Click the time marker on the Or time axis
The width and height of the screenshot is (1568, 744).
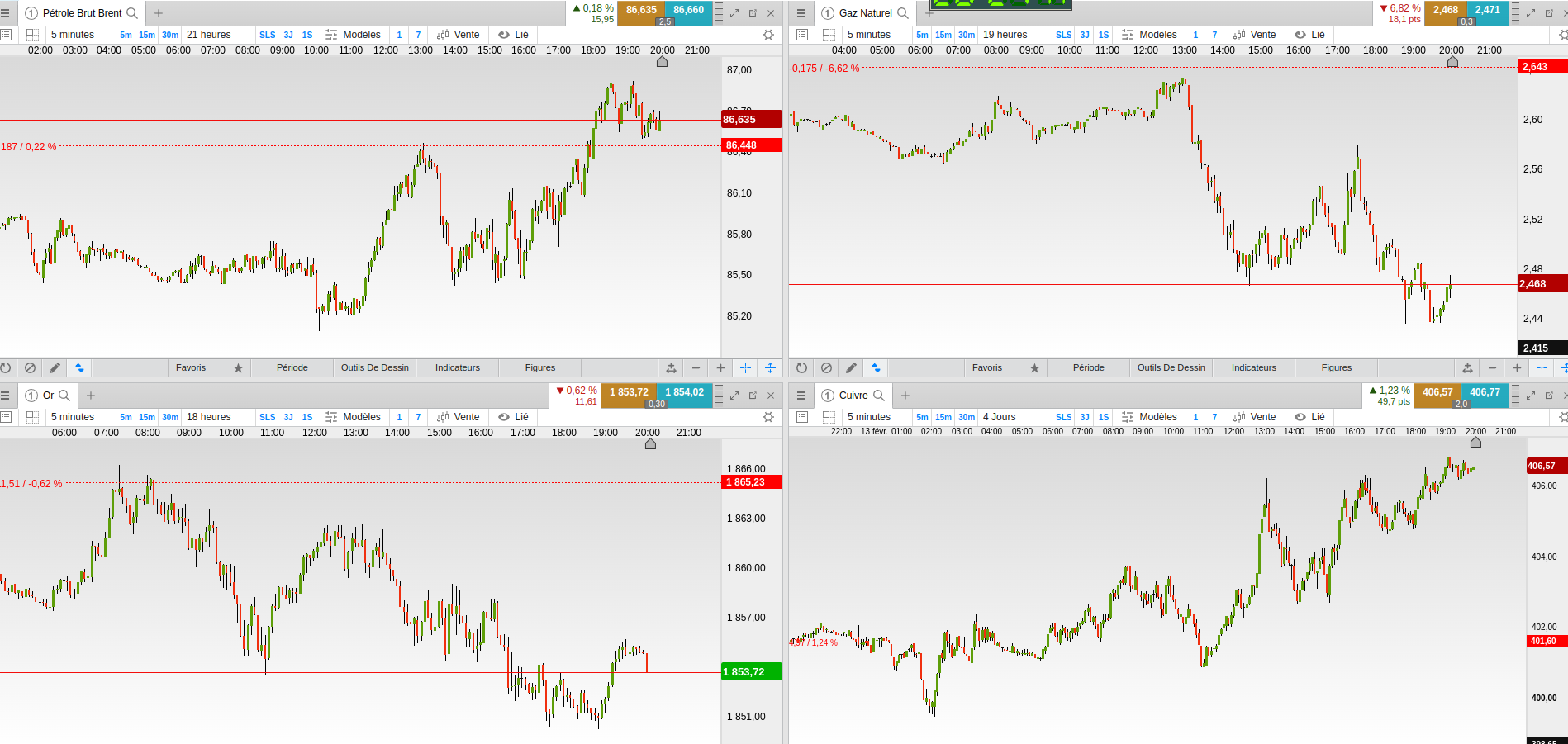650,444
